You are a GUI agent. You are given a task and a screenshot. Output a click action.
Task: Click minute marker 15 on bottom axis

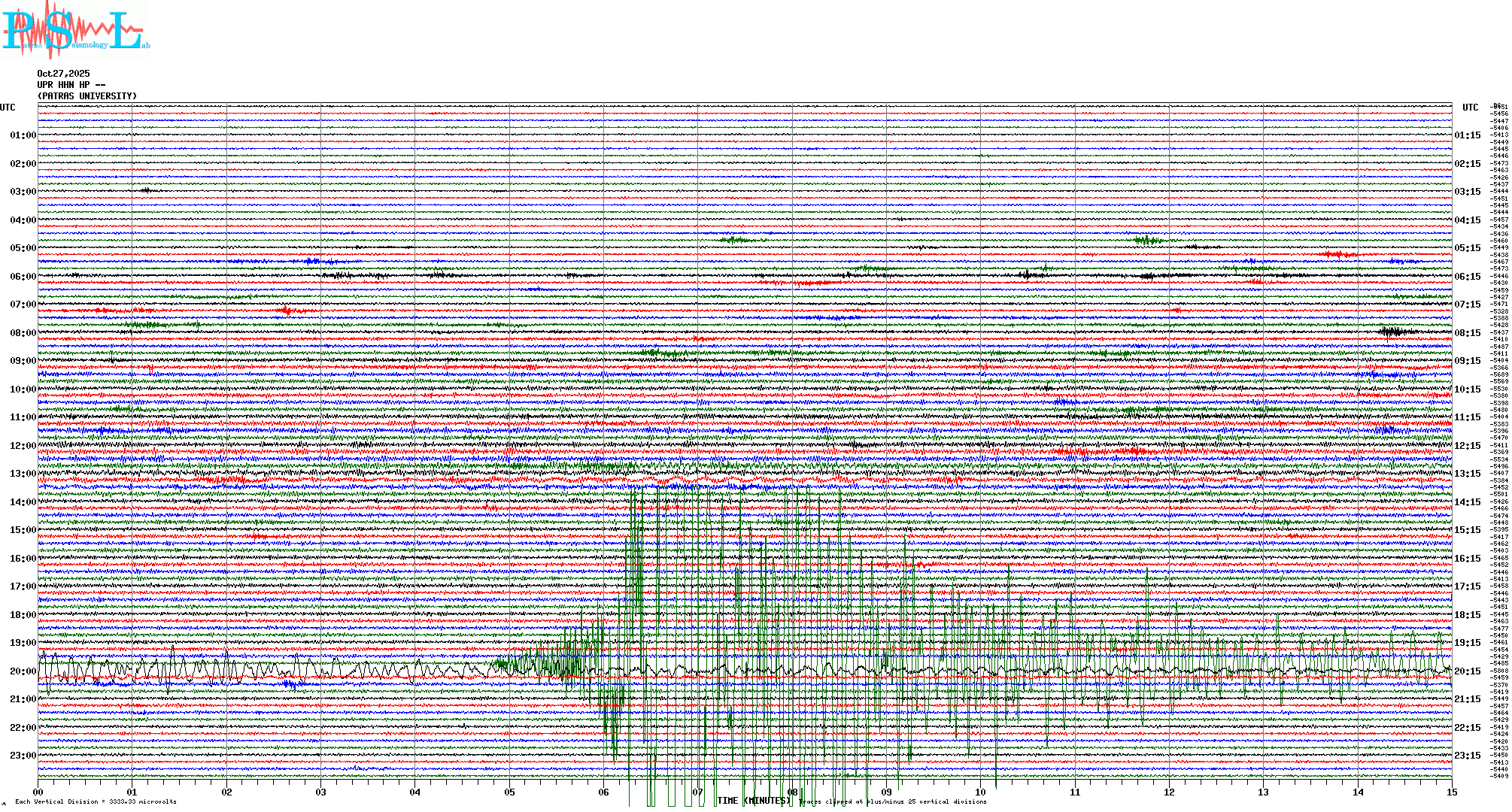(1451, 792)
